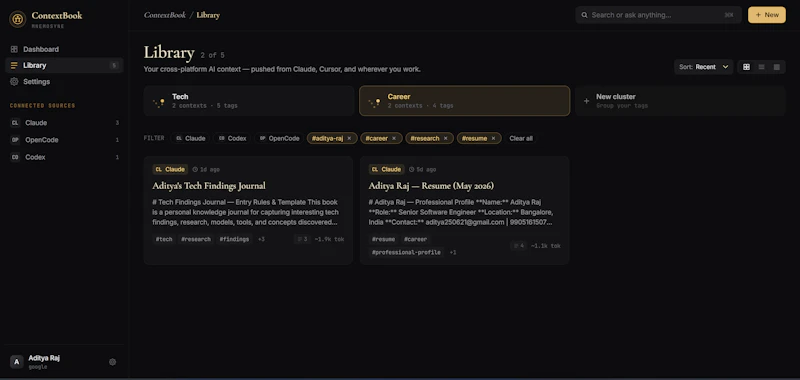Viewport: 800px width, 380px height.
Task: Select the Tech cluster card
Action: 249,100
